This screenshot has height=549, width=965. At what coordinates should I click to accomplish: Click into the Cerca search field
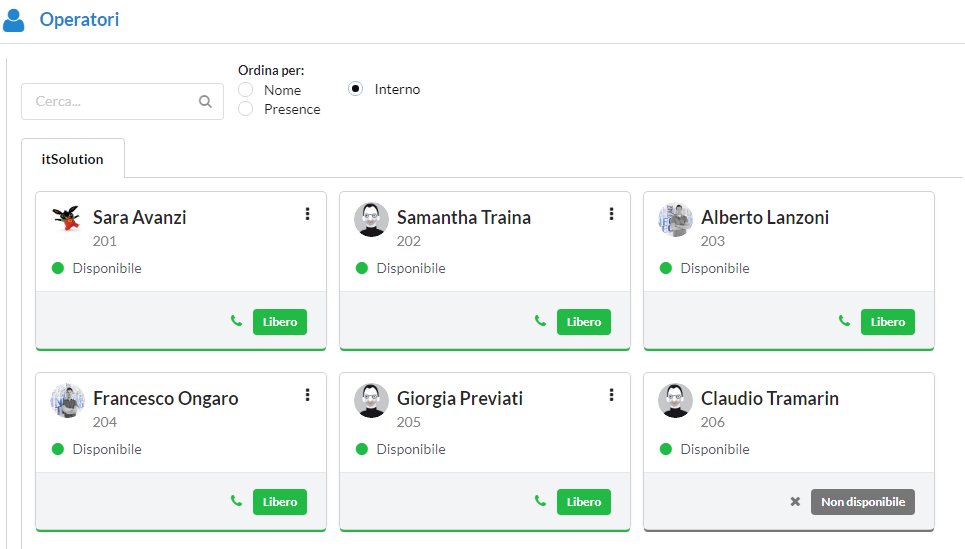(x=110, y=101)
